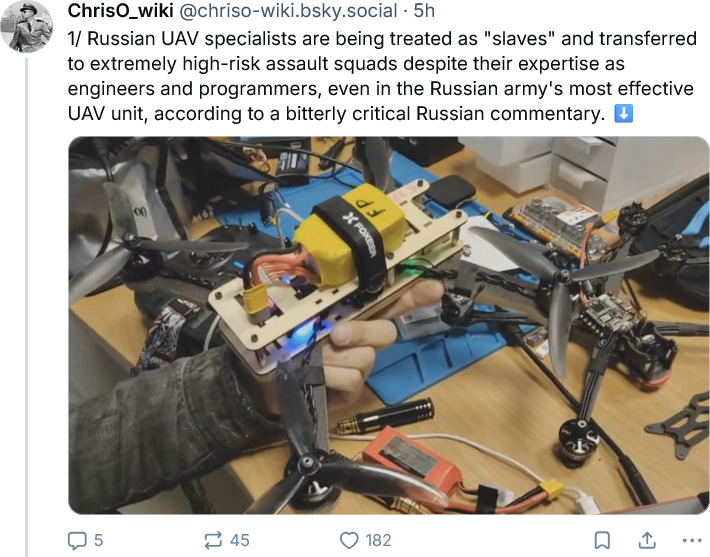Click the "slaves" quoted word in post
The width and height of the screenshot is (710, 557).
click(x=520, y=39)
